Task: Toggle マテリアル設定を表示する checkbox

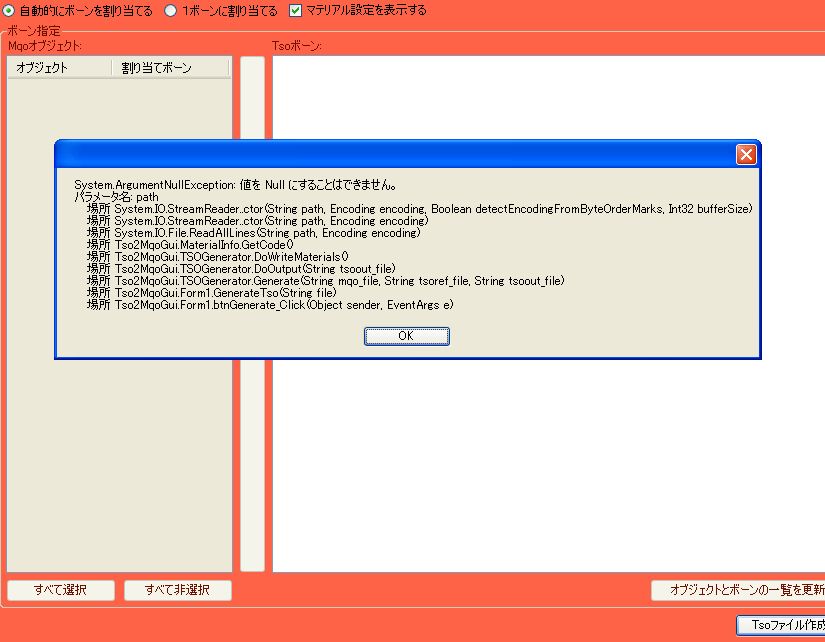Action: (x=296, y=10)
